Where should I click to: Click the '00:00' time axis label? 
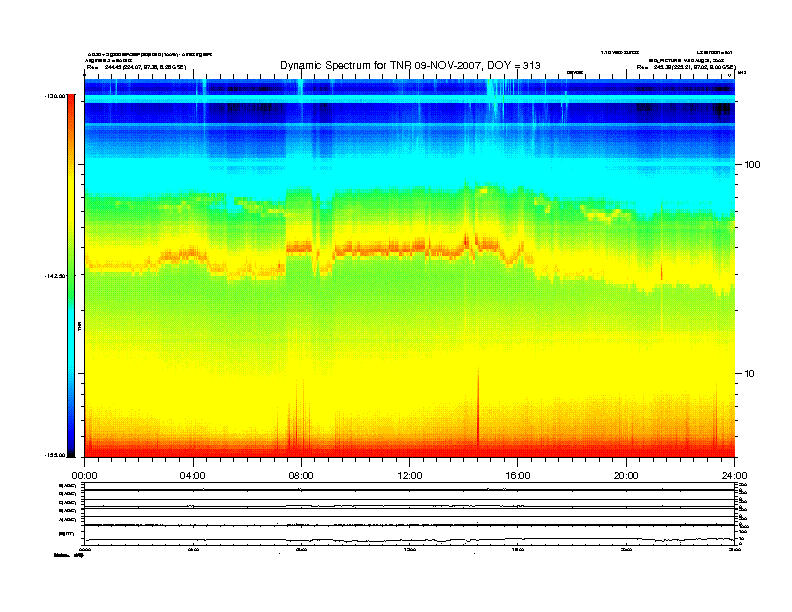pos(84,476)
